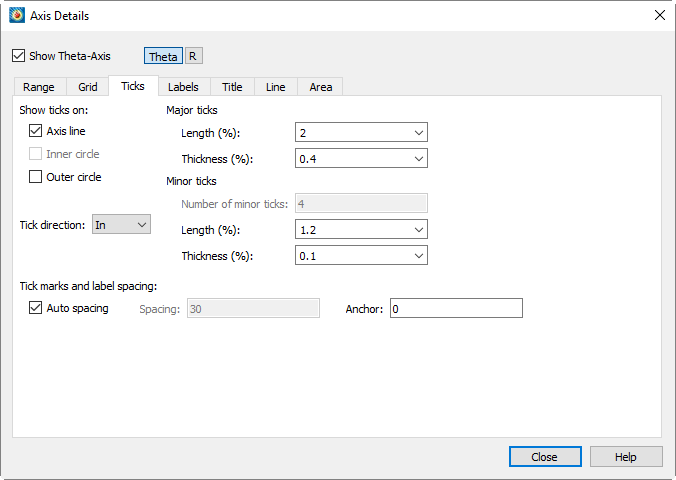Close the Axis Details dialog with X

coord(659,15)
